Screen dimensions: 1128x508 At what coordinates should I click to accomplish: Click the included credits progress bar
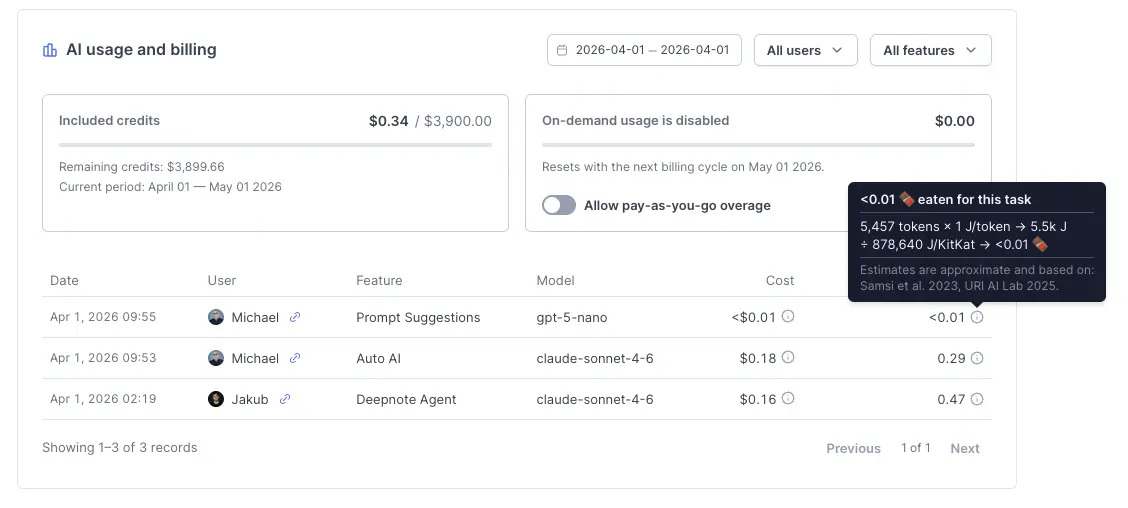tap(275, 145)
